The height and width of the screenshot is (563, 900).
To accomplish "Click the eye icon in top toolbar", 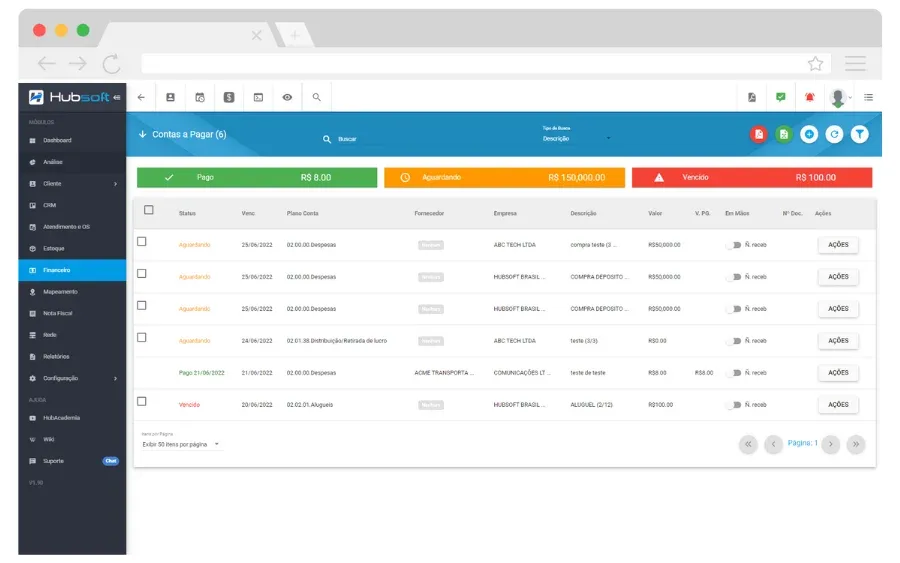I will coord(288,98).
